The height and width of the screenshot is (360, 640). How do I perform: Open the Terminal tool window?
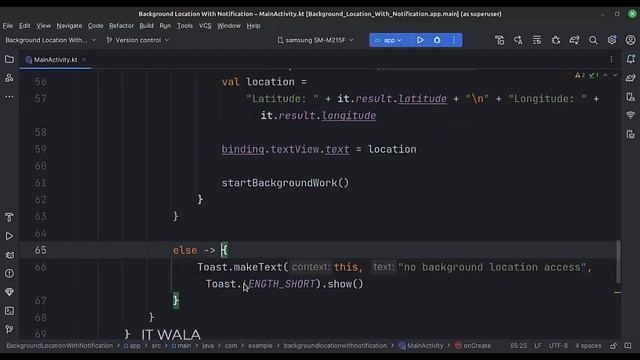click(9, 311)
